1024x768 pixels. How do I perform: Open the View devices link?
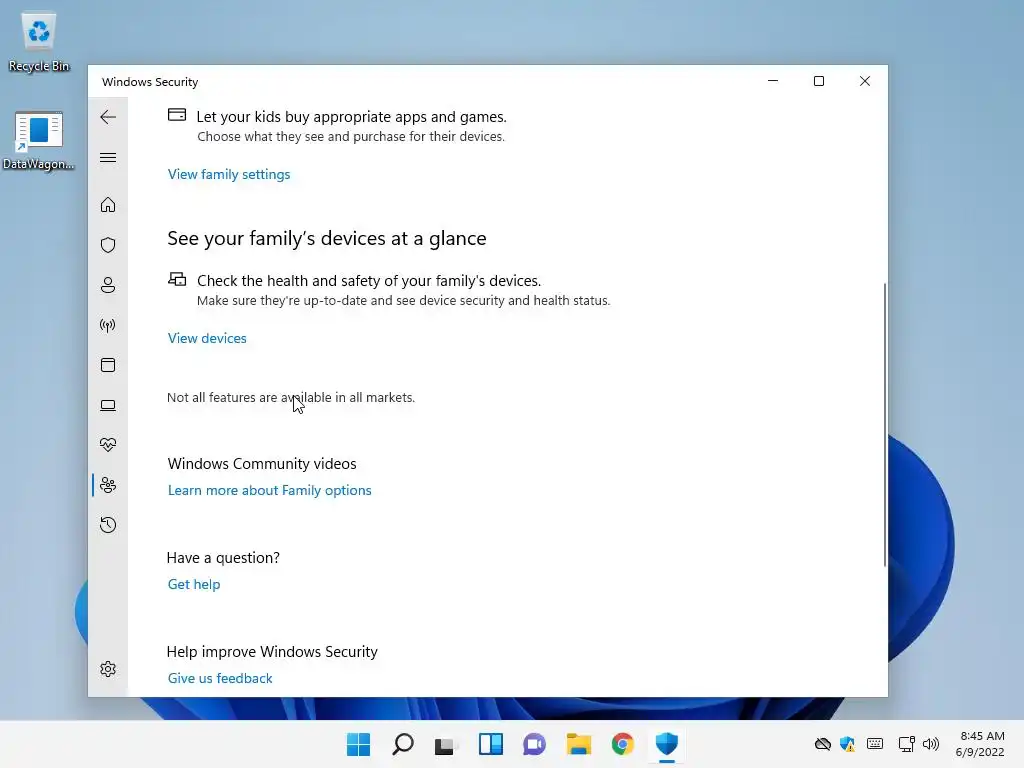coord(207,338)
